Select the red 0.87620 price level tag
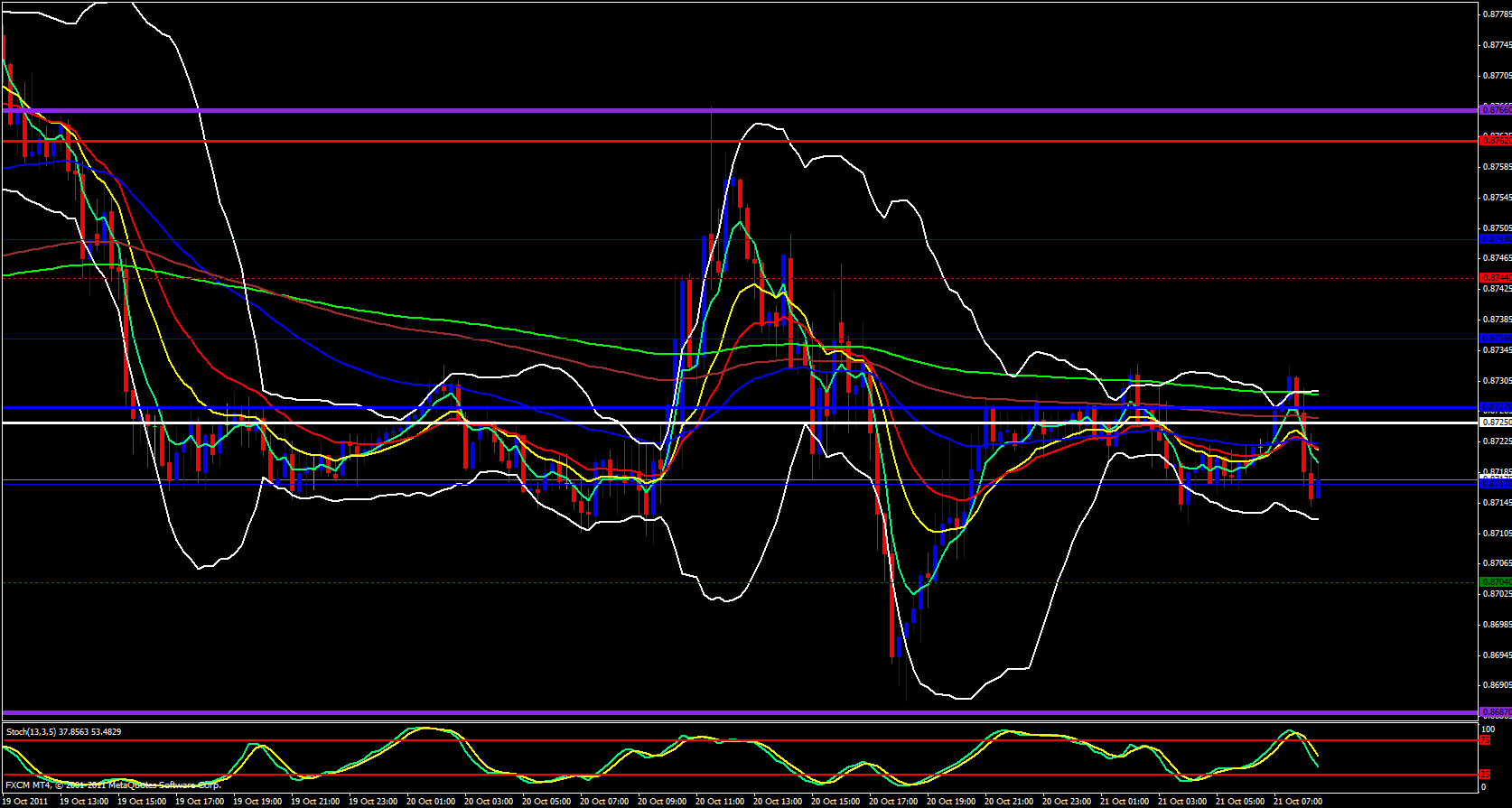 point(1495,140)
